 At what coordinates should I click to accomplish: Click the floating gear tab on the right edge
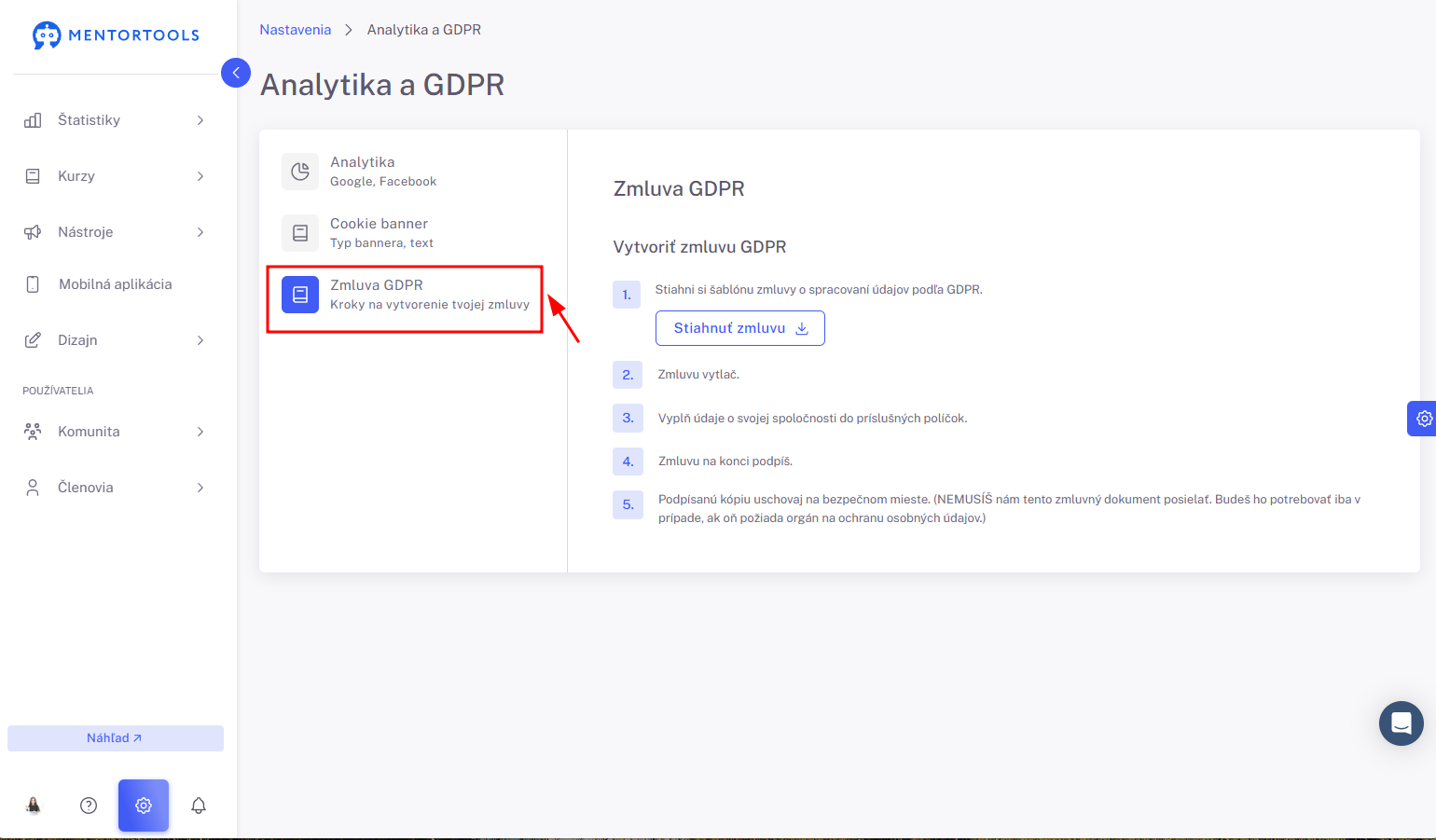click(1422, 419)
